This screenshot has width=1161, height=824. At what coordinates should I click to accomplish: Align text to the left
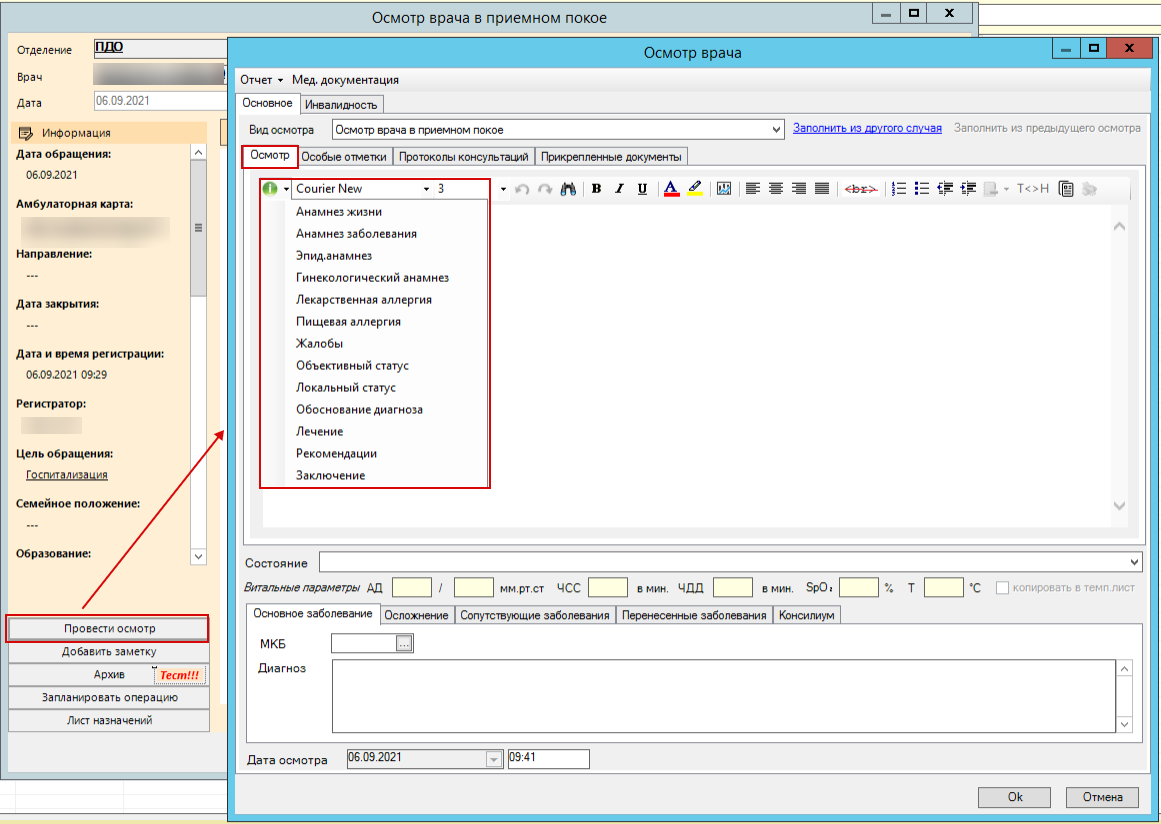tap(752, 190)
